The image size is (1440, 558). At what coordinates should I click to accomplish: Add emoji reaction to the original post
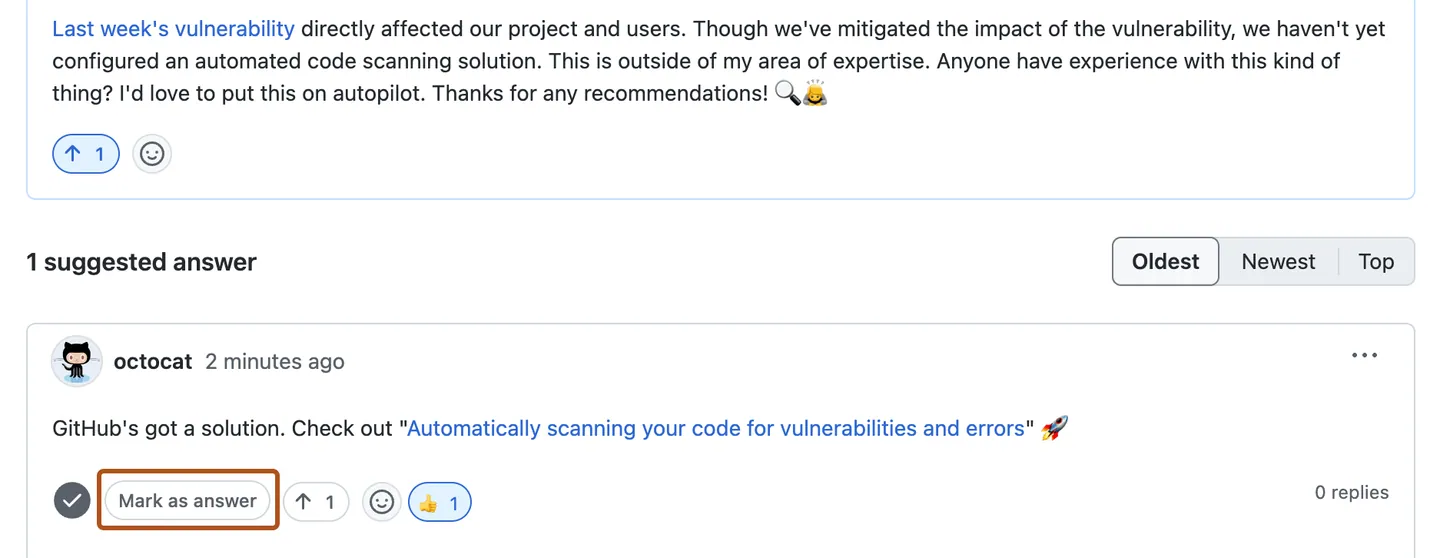[x=152, y=154]
